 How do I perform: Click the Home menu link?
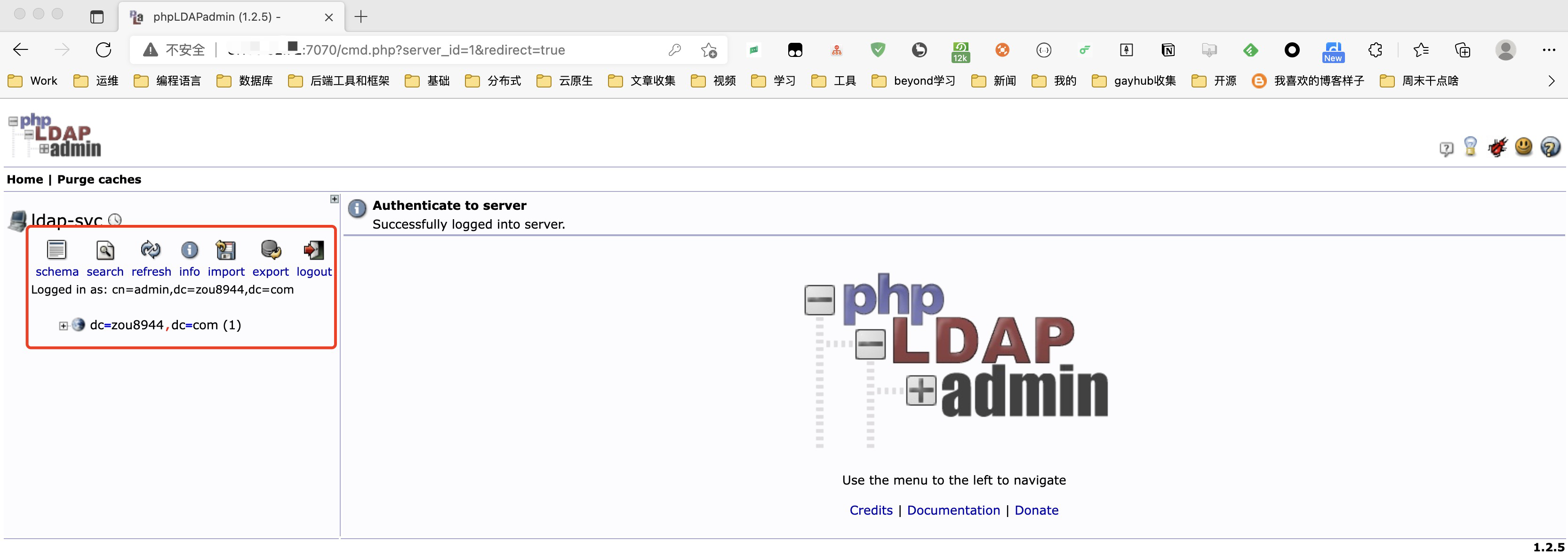pos(25,180)
